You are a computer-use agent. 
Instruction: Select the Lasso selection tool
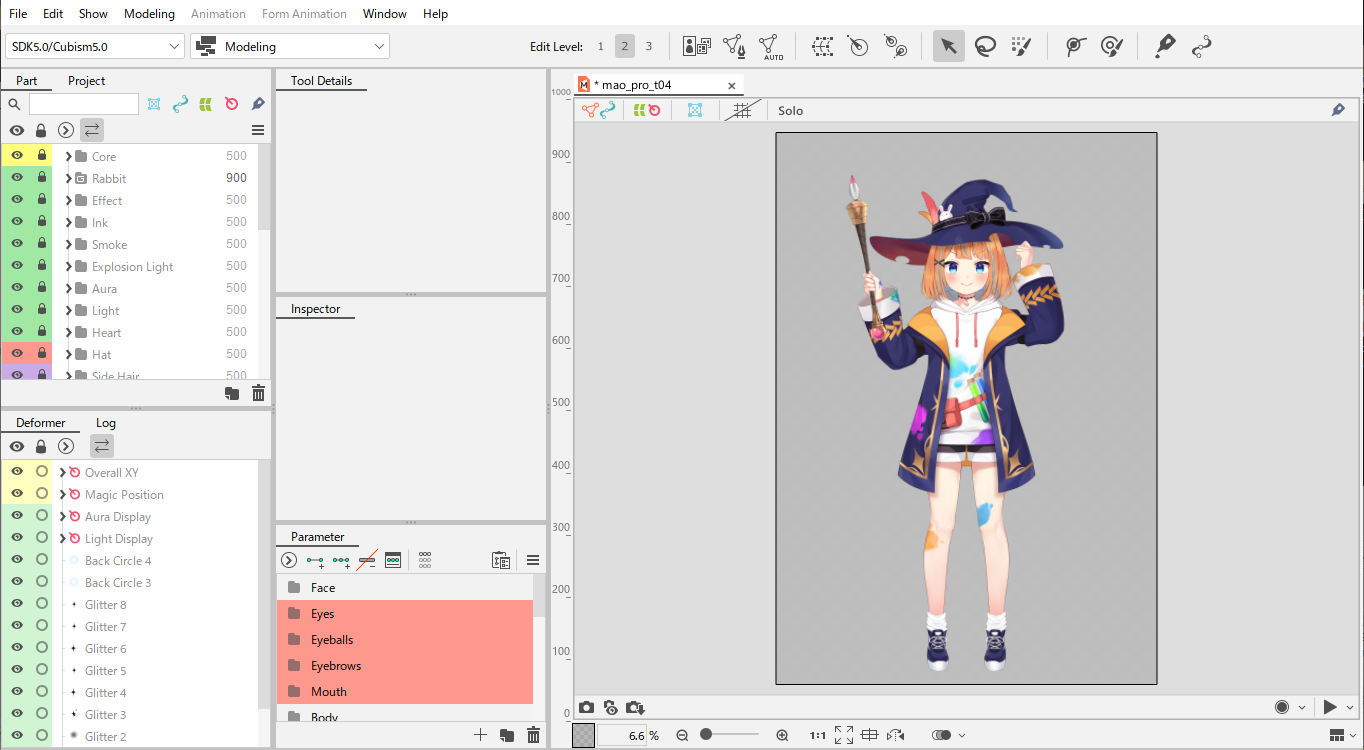[x=985, y=46]
